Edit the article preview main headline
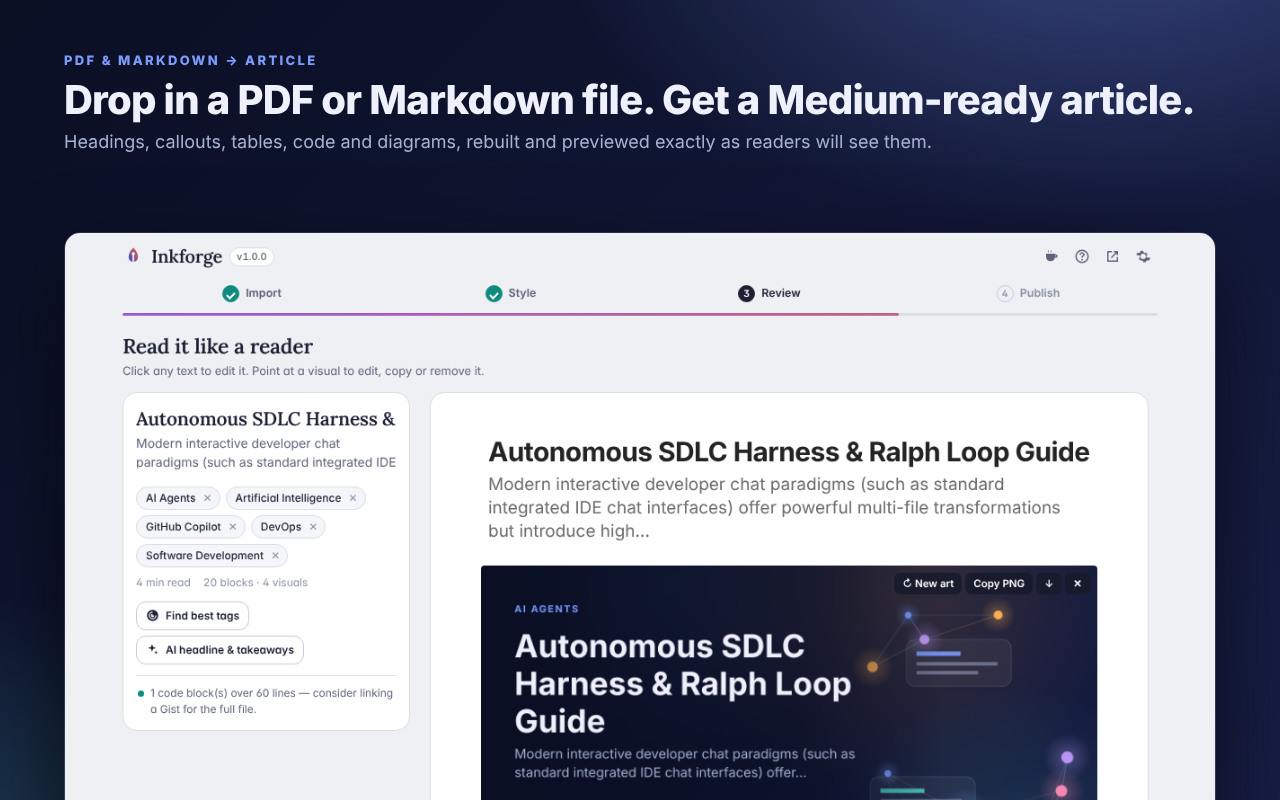Image resolution: width=1280 pixels, height=800 pixels. tap(789, 452)
